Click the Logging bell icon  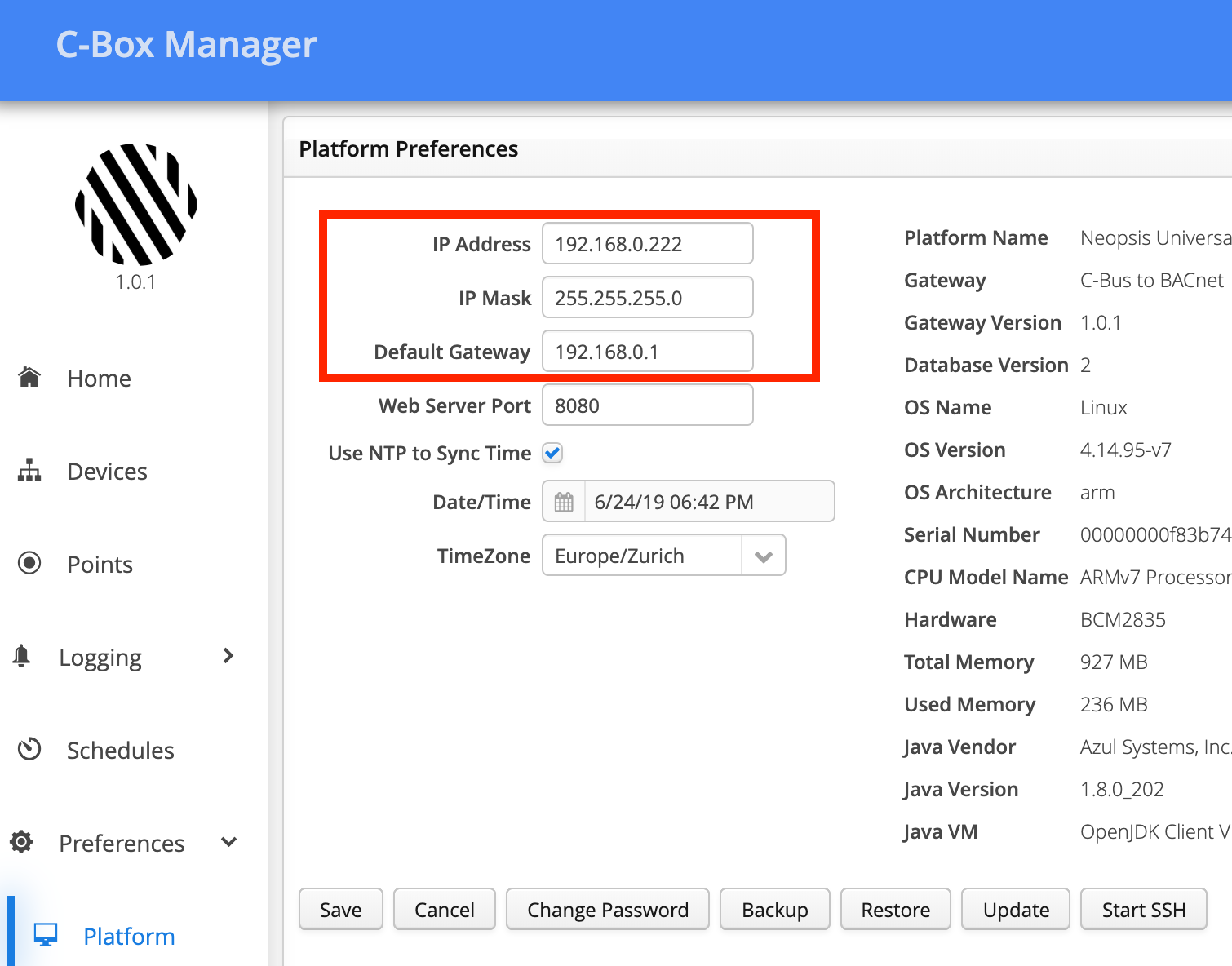click(22, 656)
